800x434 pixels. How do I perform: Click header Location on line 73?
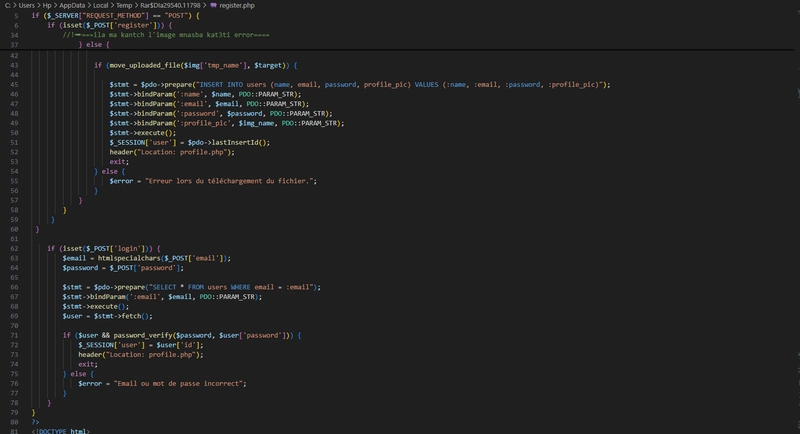141,354
